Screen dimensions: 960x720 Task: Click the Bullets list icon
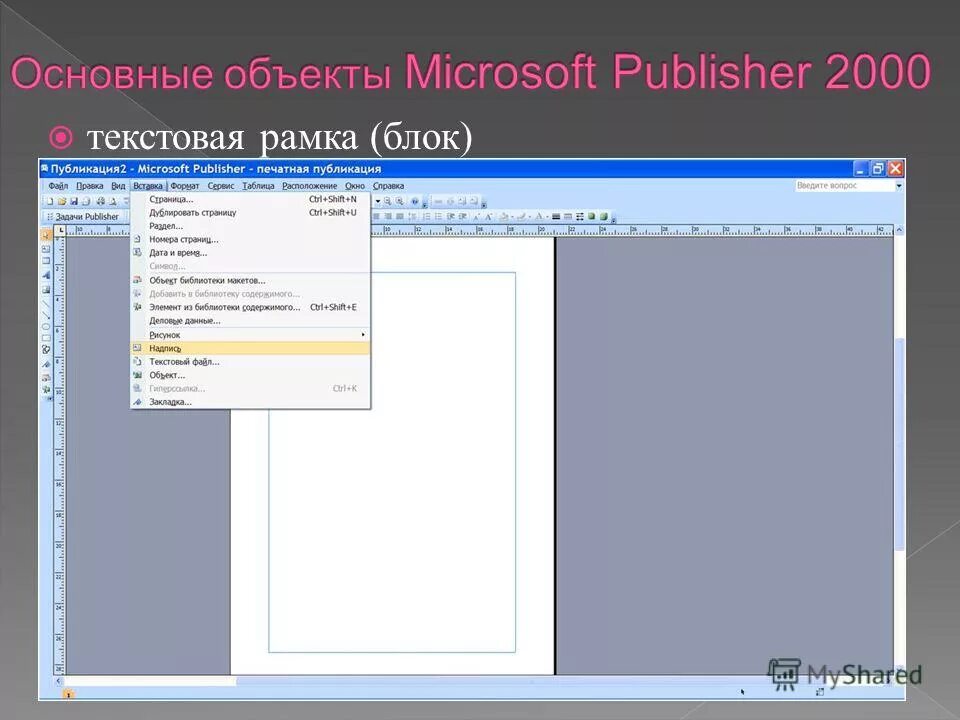[x=438, y=216]
